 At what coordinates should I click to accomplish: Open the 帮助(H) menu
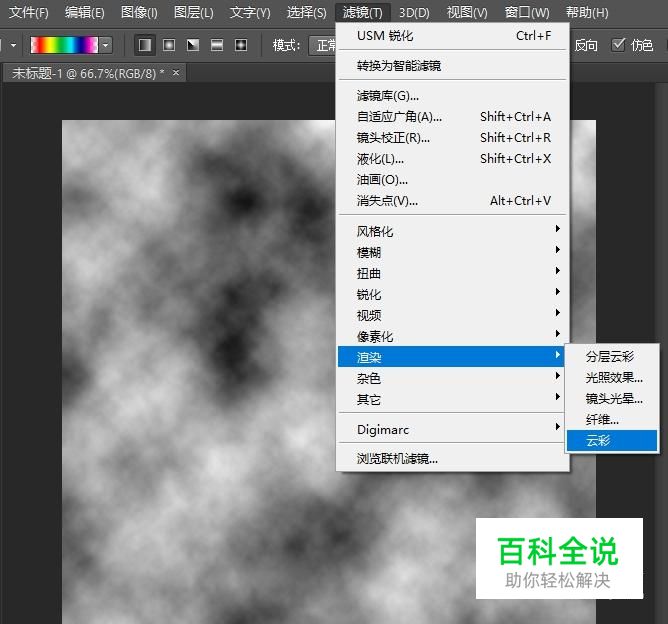(587, 12)
